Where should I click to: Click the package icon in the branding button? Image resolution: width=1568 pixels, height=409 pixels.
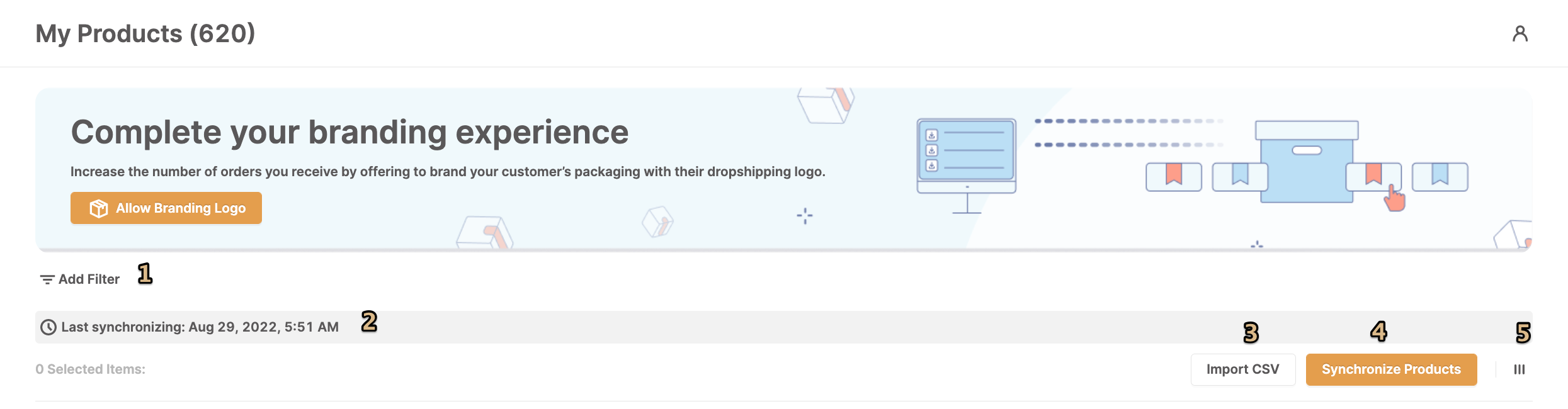[99, 208]
